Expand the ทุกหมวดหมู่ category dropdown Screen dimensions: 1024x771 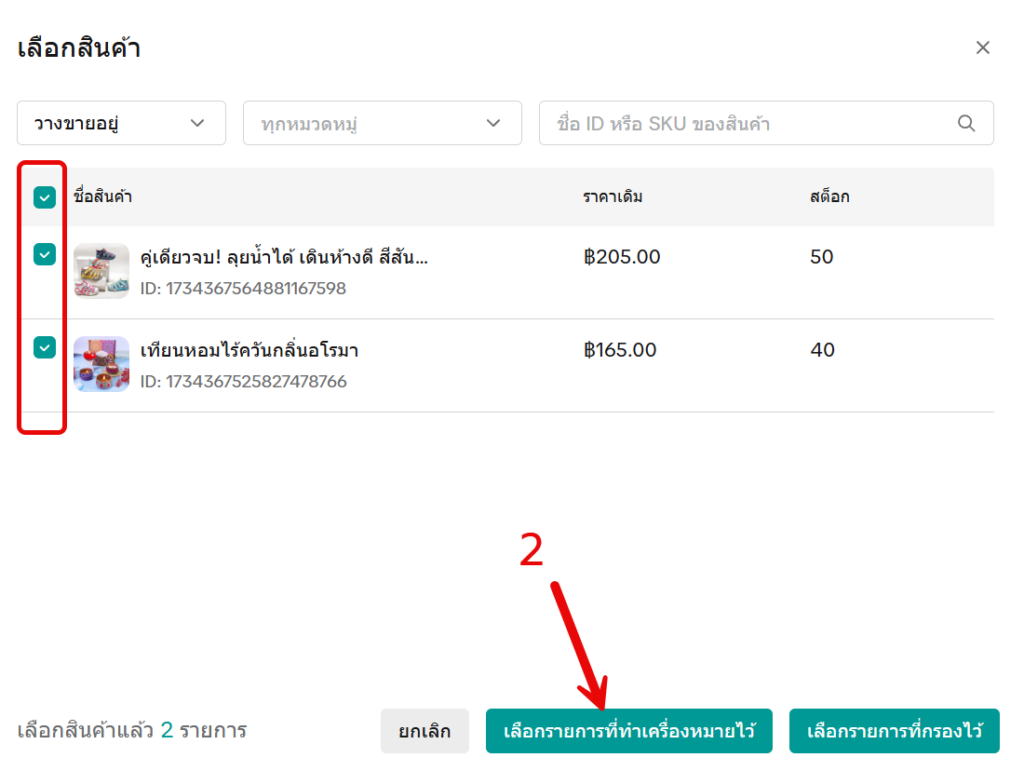[x=382, y=123]
